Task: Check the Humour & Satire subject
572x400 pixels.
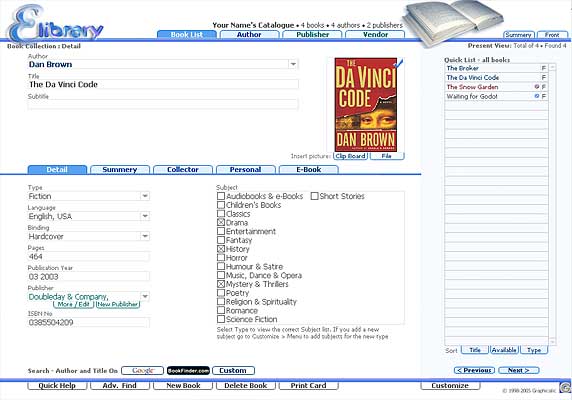Action: point(221,266)
